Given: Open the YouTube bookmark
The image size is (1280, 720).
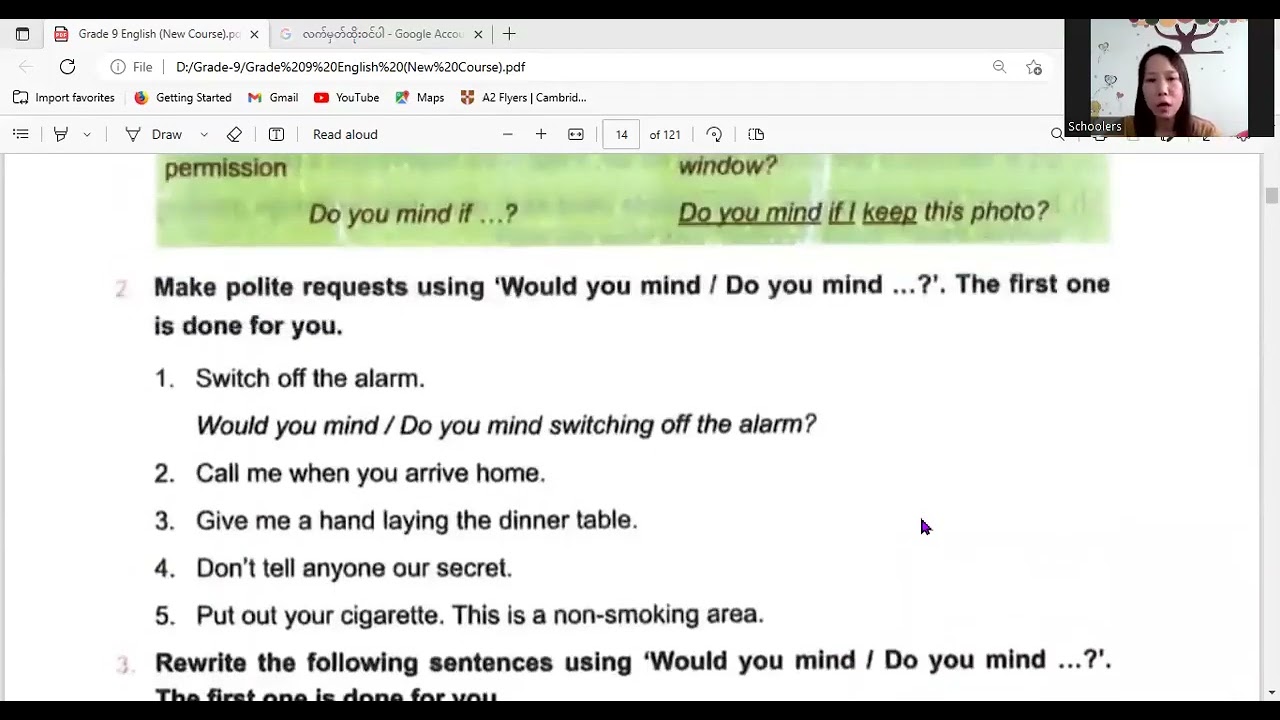Looking at the screenshot, I should click(346, 97).
